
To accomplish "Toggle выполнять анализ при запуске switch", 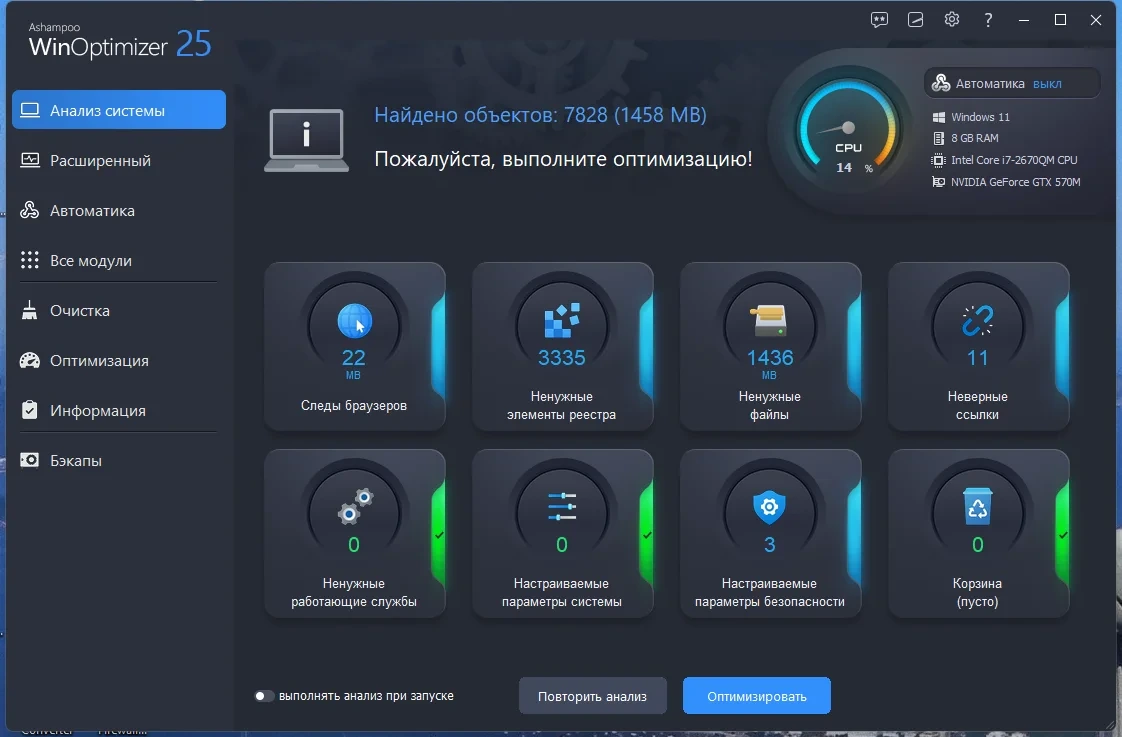I will pos(264,696).
